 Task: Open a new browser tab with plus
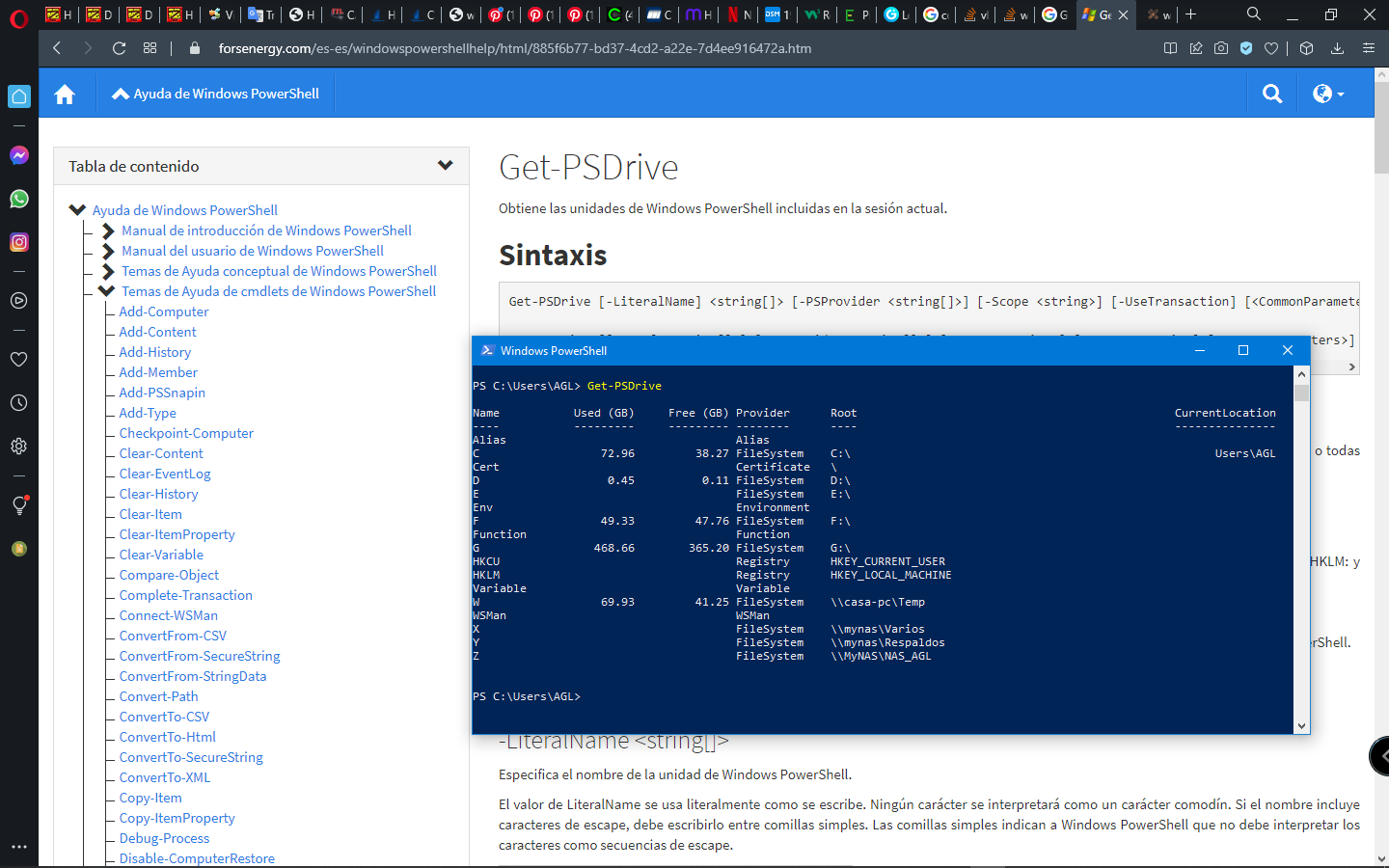click(x=1190, y=14)
